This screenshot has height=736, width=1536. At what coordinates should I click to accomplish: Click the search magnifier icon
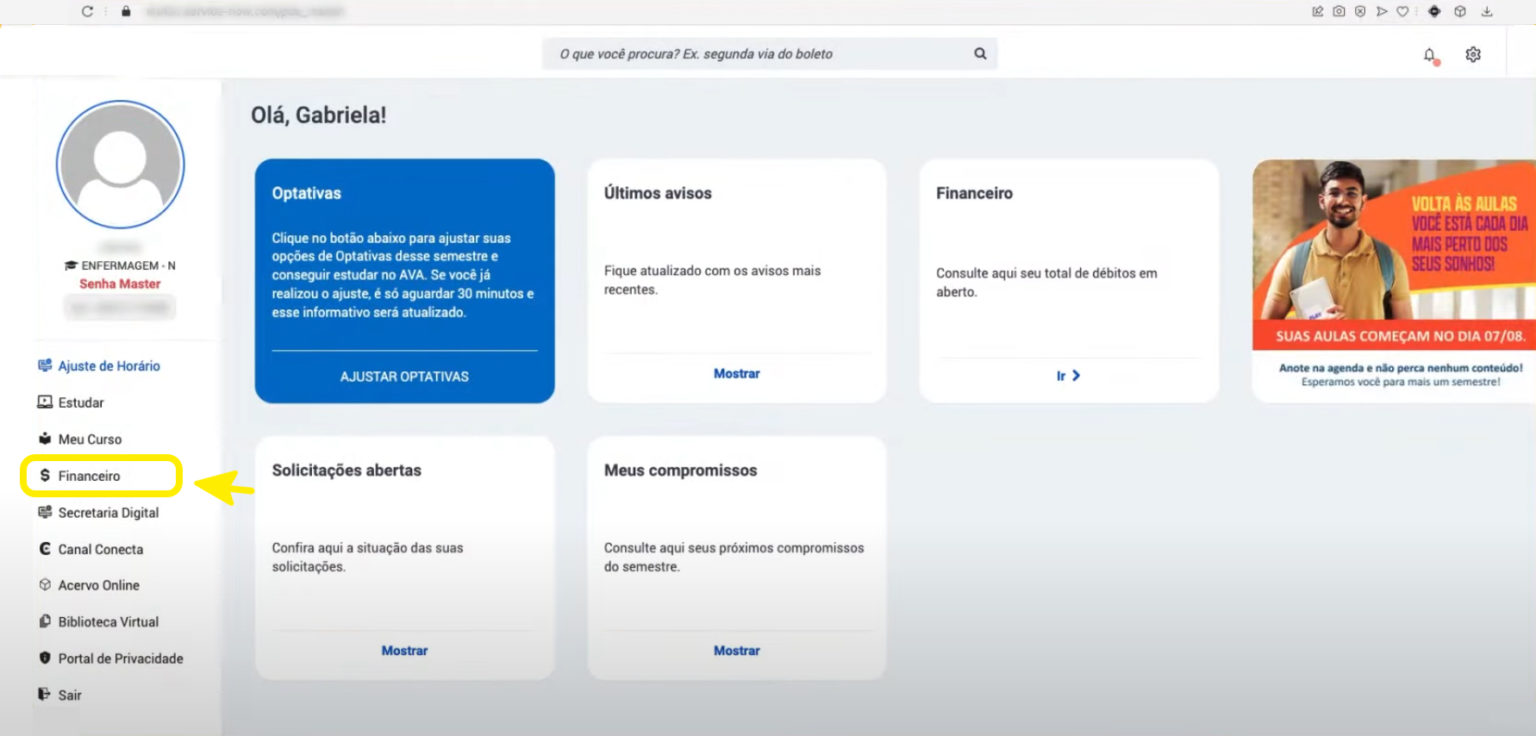click(979, 53)
